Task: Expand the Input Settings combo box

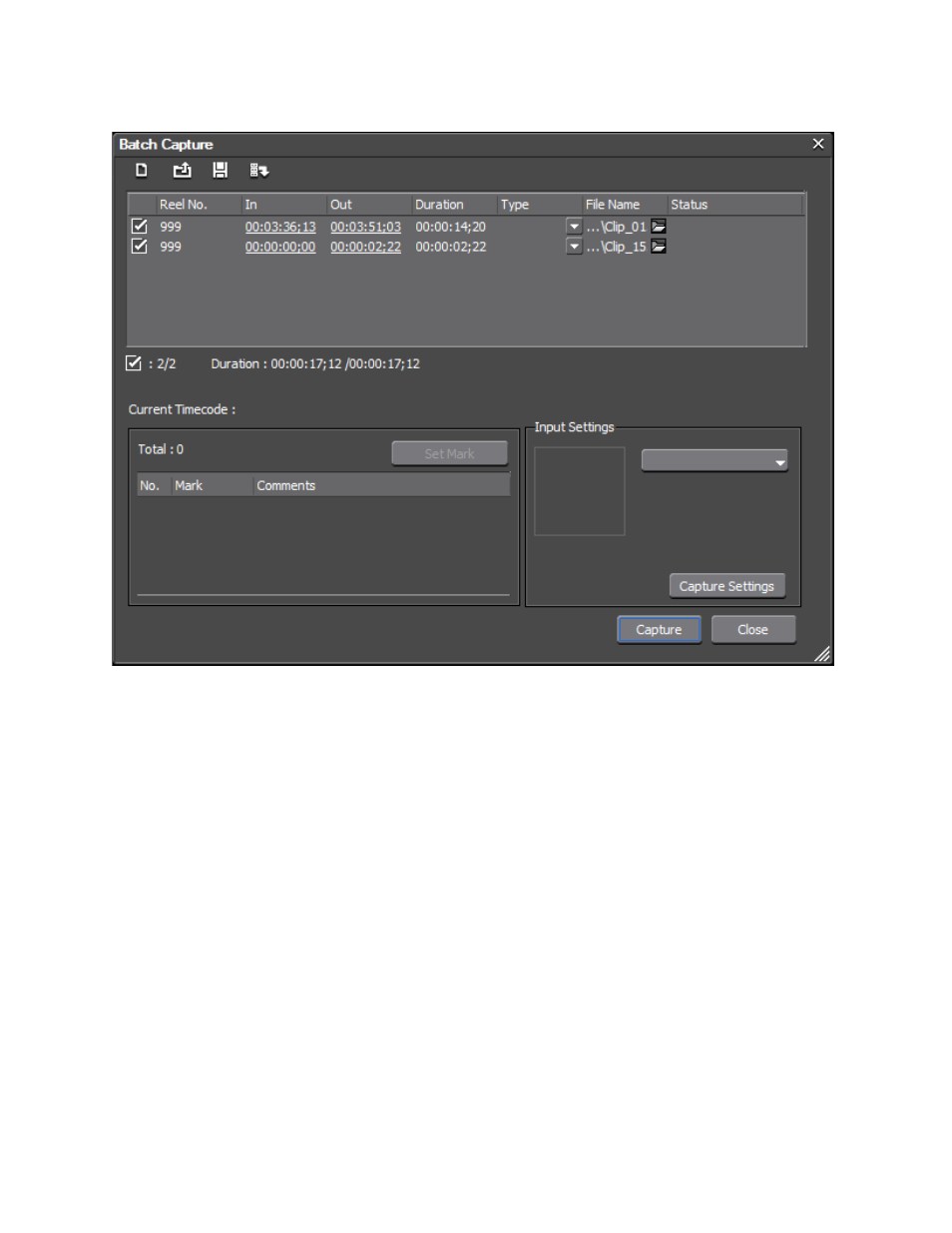Action: (714, 460)
